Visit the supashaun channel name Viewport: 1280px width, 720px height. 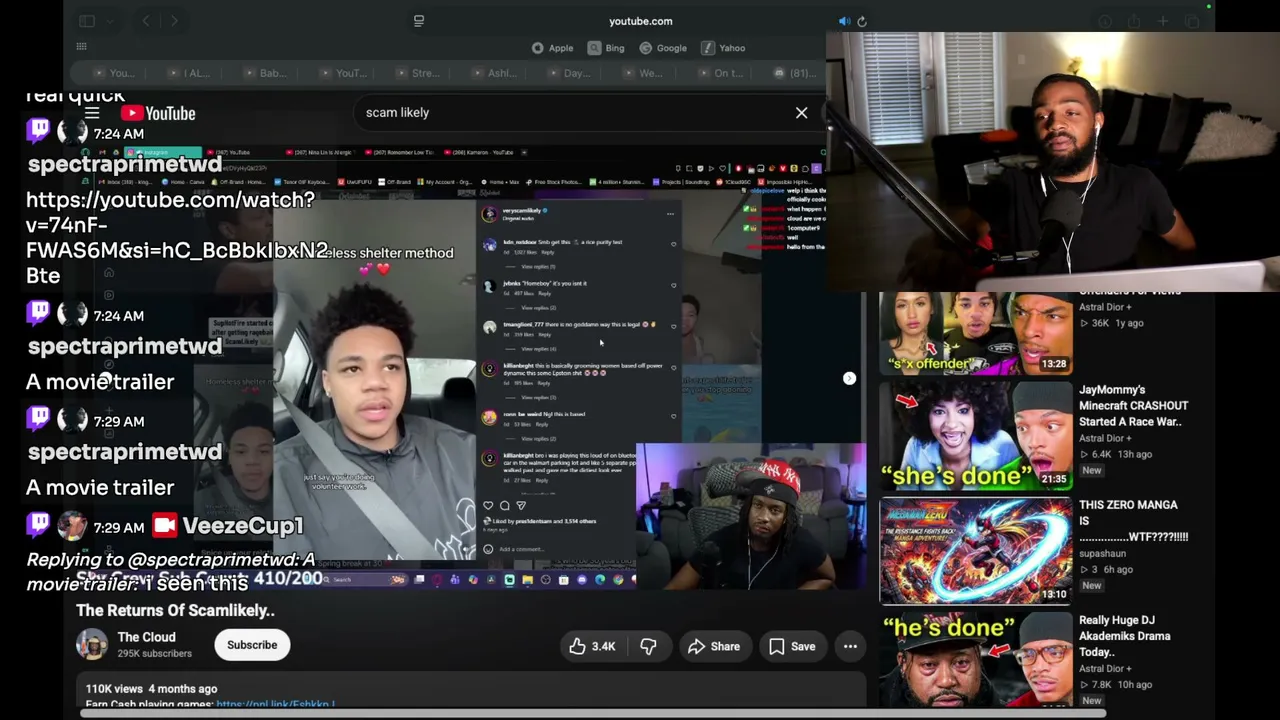point(1102,553)
